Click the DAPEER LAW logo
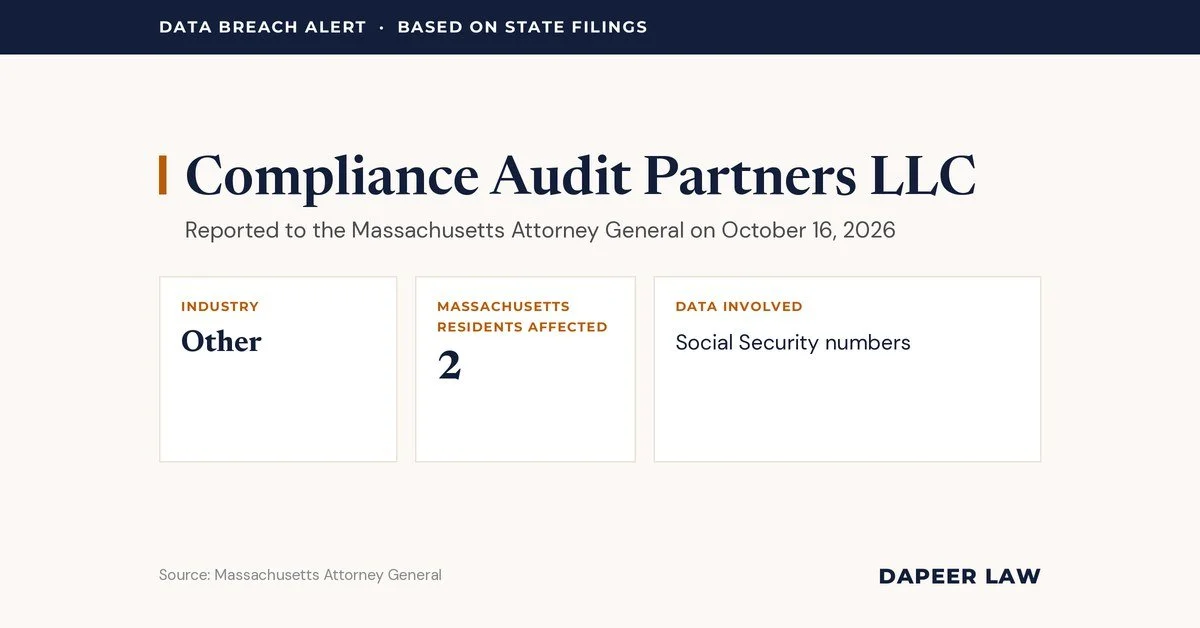 [x=959, y=576]
